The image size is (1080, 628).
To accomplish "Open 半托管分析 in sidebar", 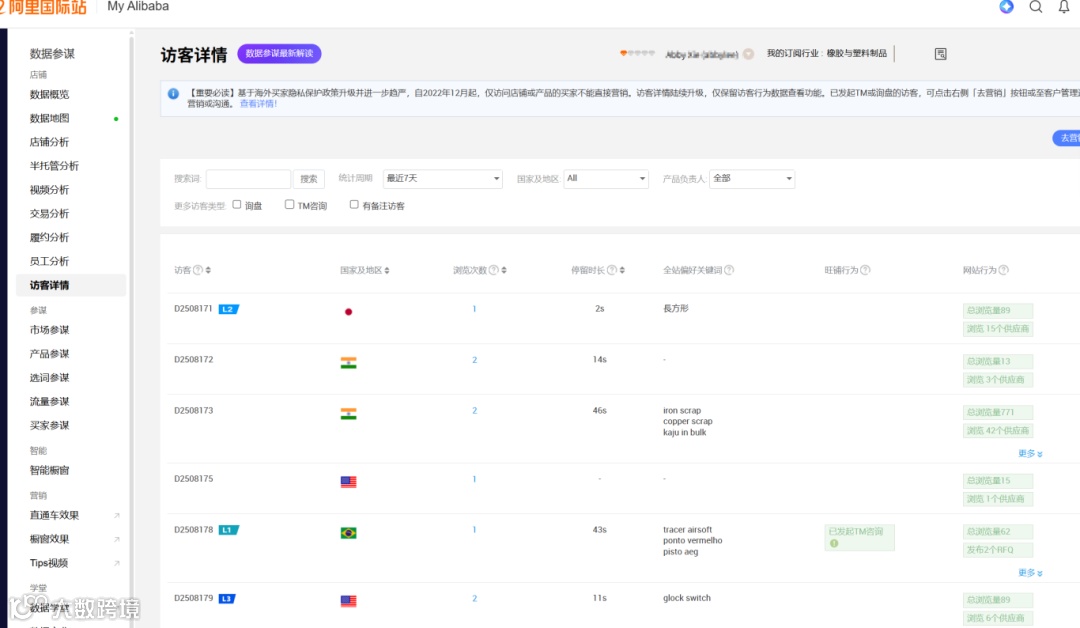I will point(54,166).
